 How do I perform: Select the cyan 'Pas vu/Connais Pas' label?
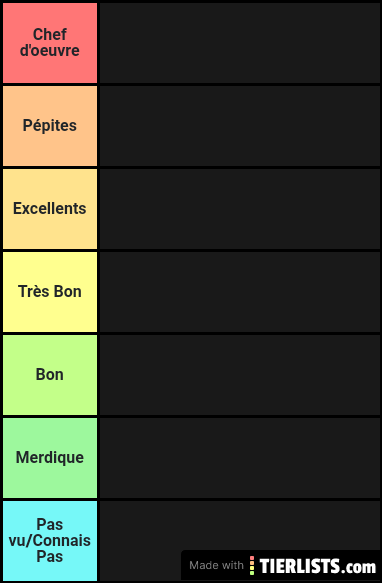tap(50, 541)
